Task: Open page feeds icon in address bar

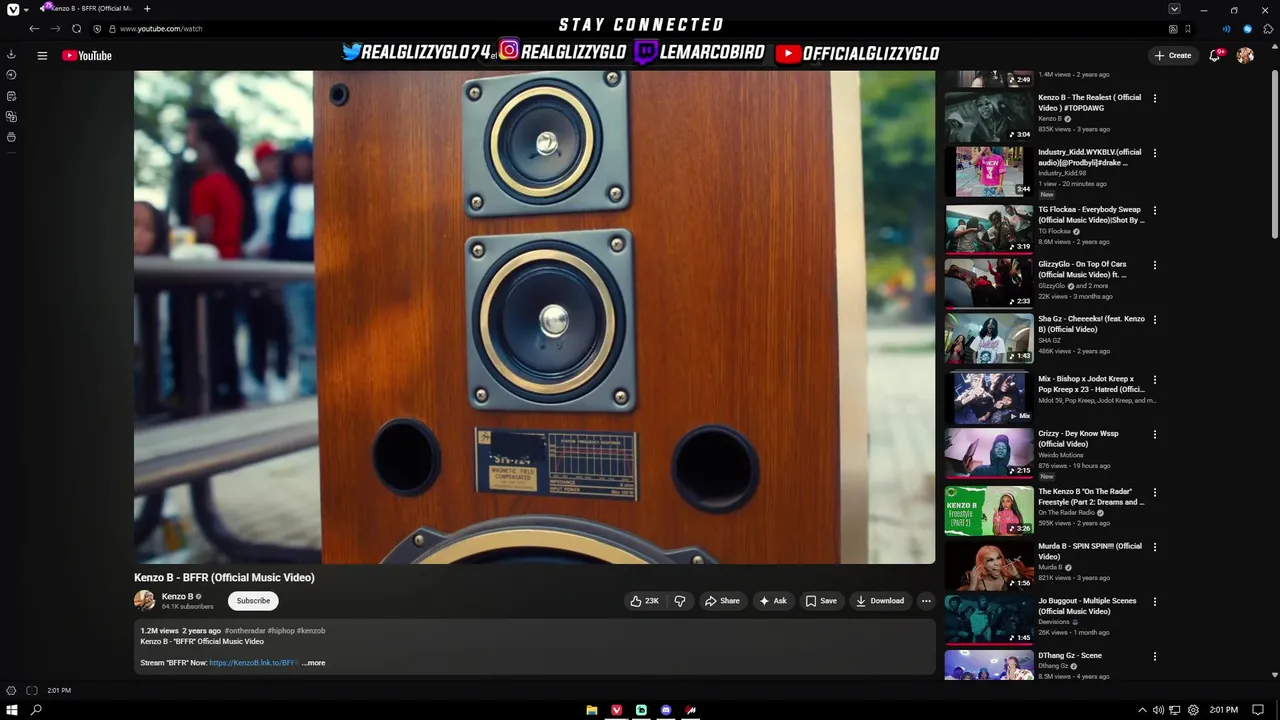Action: click(x=1173, y=29)
